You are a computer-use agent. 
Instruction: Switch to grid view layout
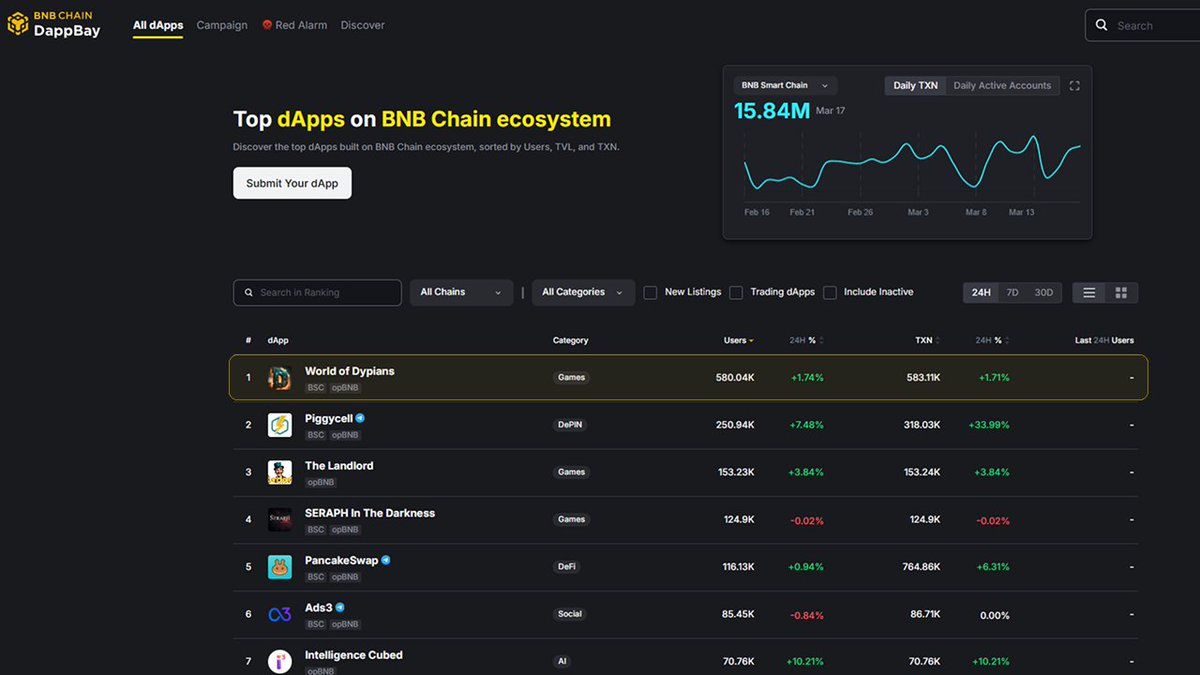1121,292
